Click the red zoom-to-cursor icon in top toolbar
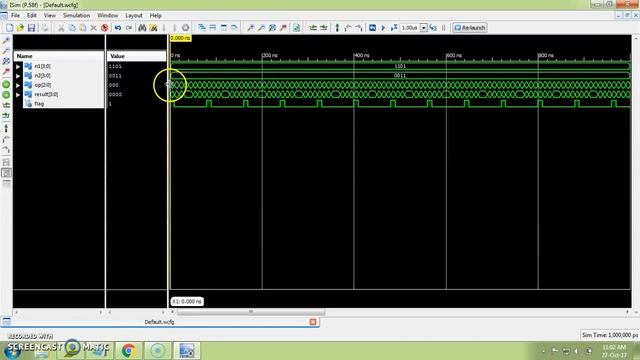 (x=283, y=28)
